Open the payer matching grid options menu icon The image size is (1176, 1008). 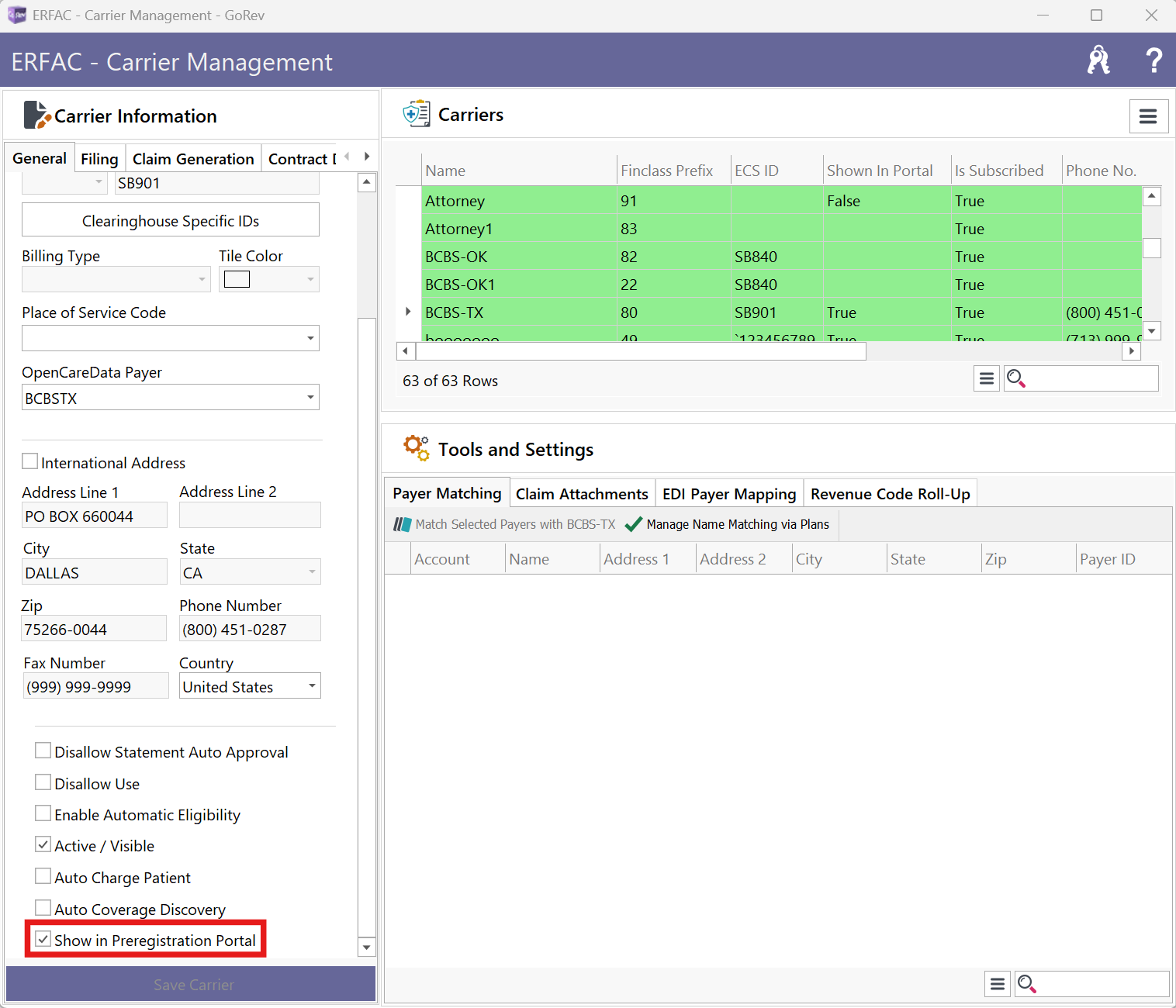[x=998, y=983]
